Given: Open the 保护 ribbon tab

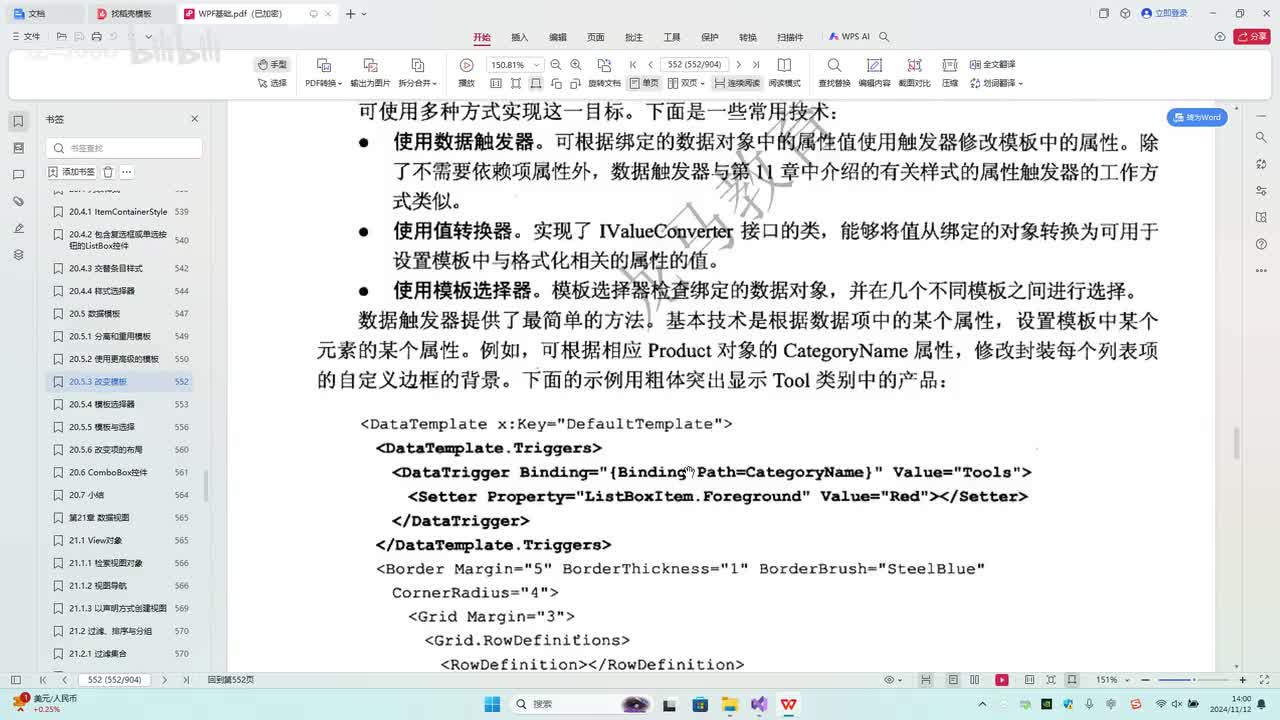Looking at the screenshot, I should tap(710, 37).
